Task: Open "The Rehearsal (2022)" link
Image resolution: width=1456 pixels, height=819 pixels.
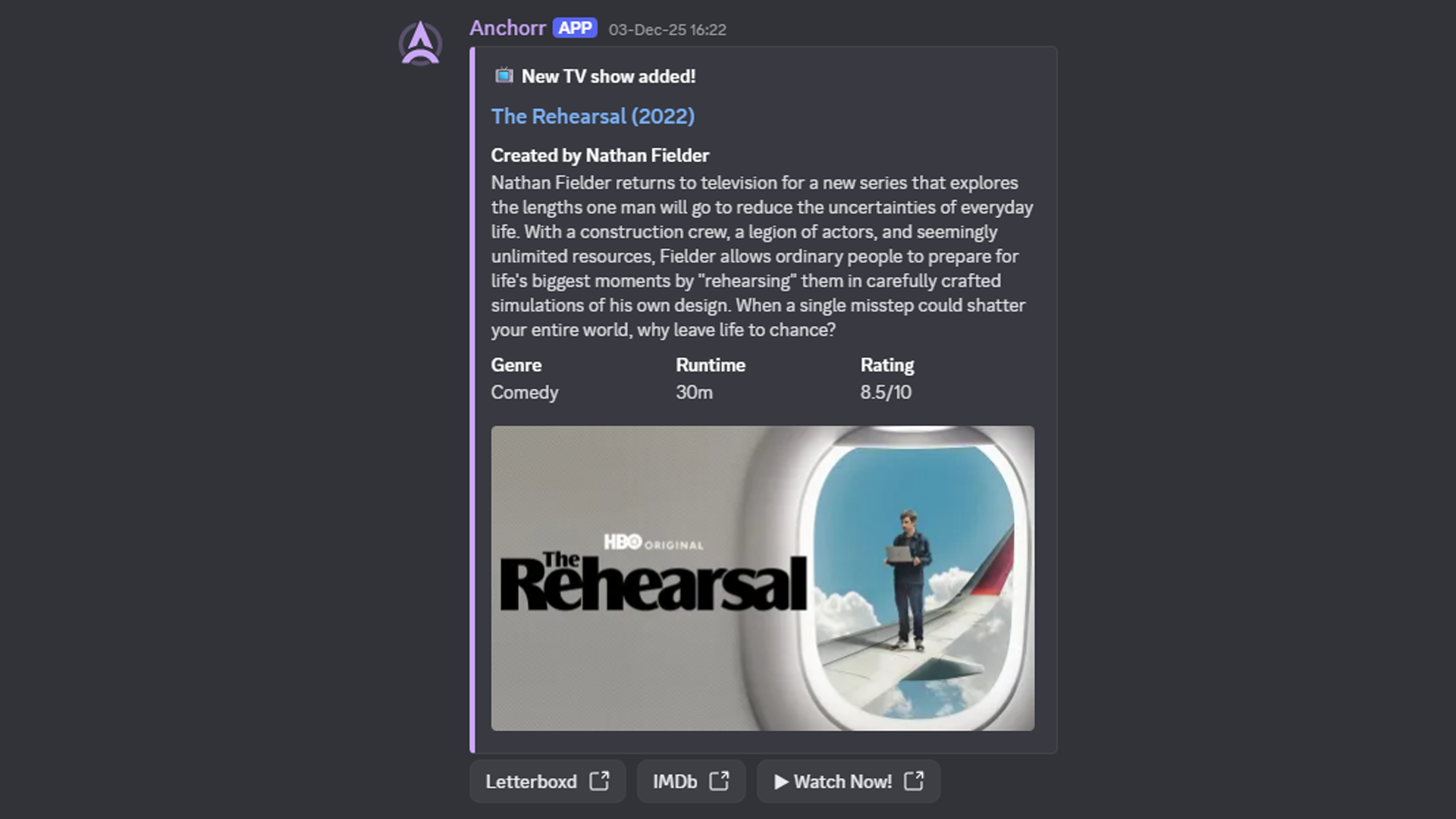Action: pyautogui.click(x=593, y=116)
